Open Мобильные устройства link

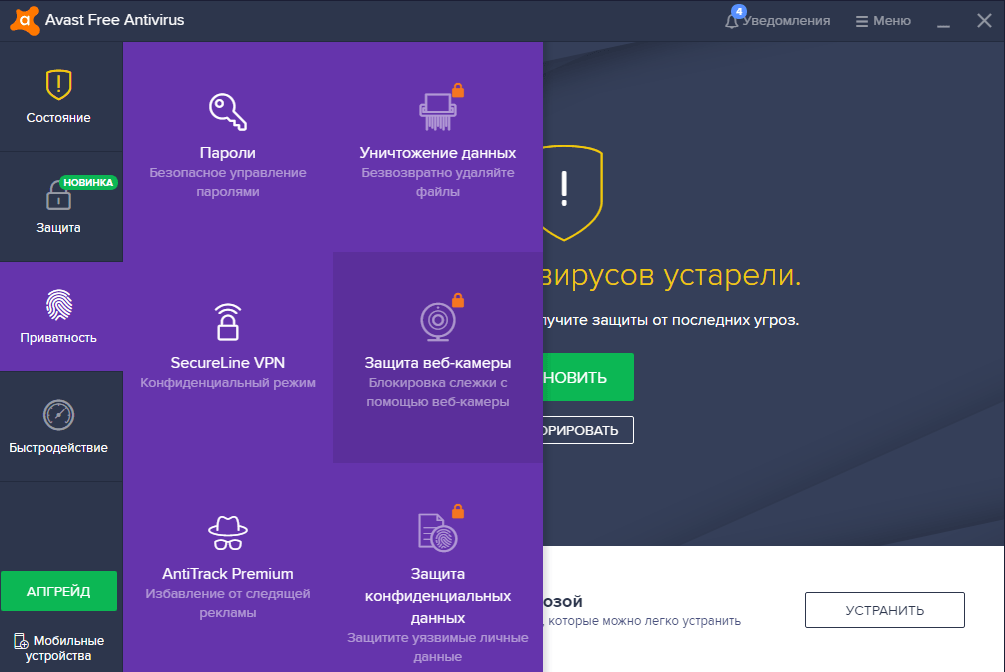click(x=58, y=648)
